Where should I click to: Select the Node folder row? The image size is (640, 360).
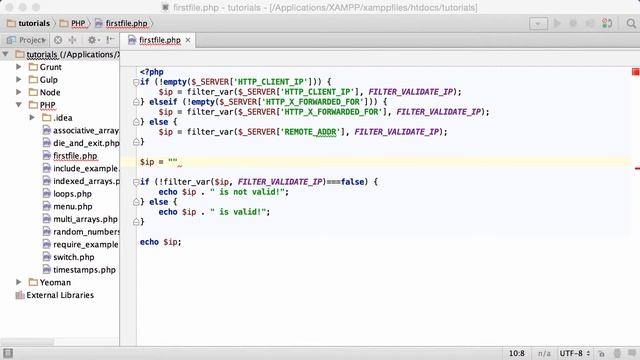pyautogui.click(x=60, y=92)
